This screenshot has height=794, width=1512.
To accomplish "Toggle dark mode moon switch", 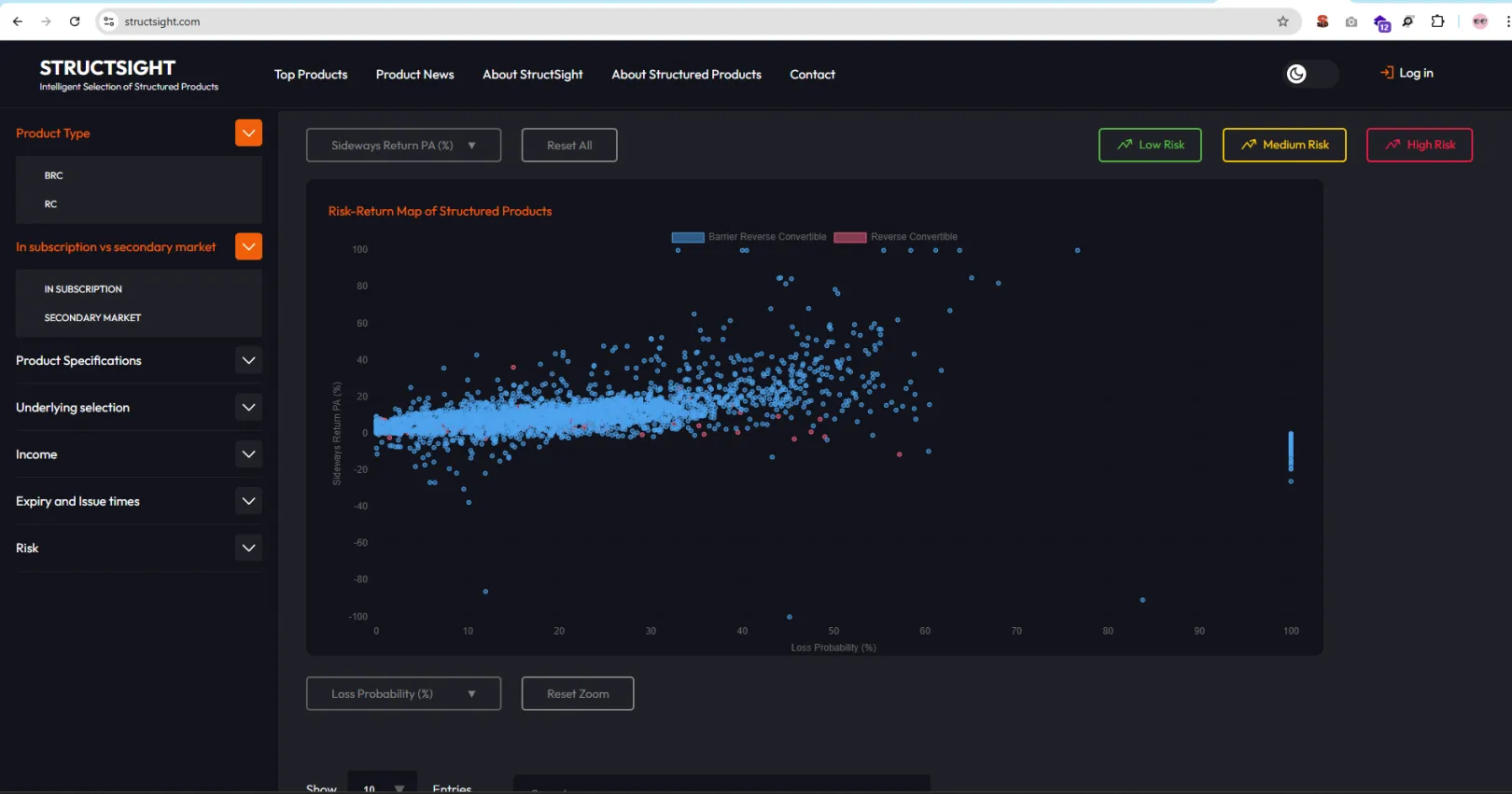I will click(x=1297, y=75).
